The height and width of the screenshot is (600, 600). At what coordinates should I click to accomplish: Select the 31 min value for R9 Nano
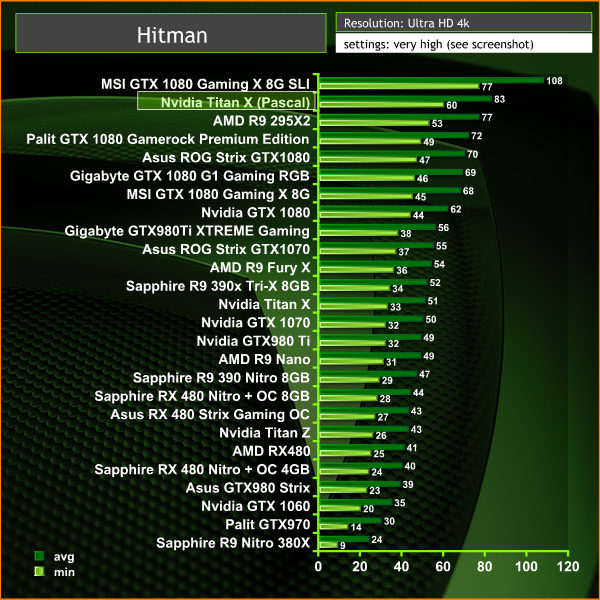point(391,362)
